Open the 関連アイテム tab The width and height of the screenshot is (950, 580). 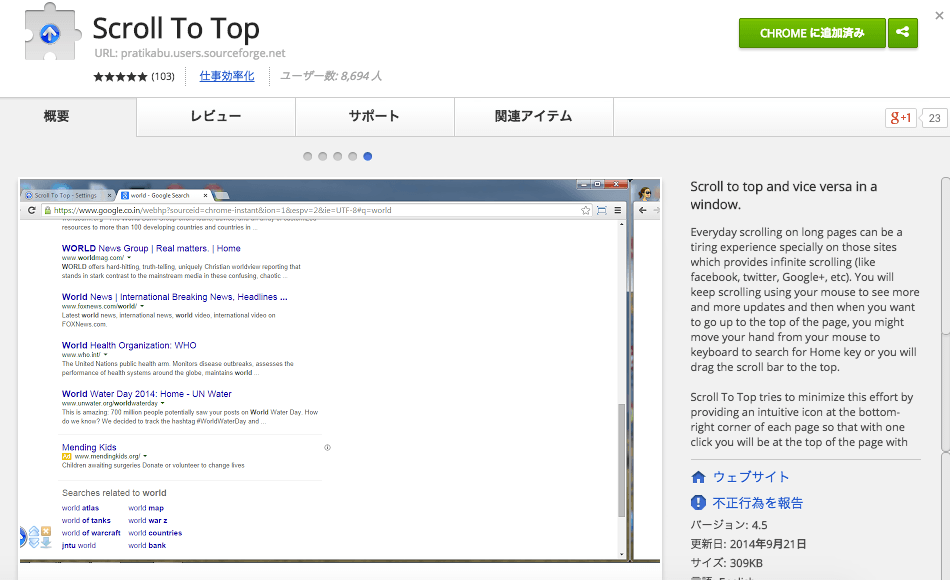[x=533, y=116]
